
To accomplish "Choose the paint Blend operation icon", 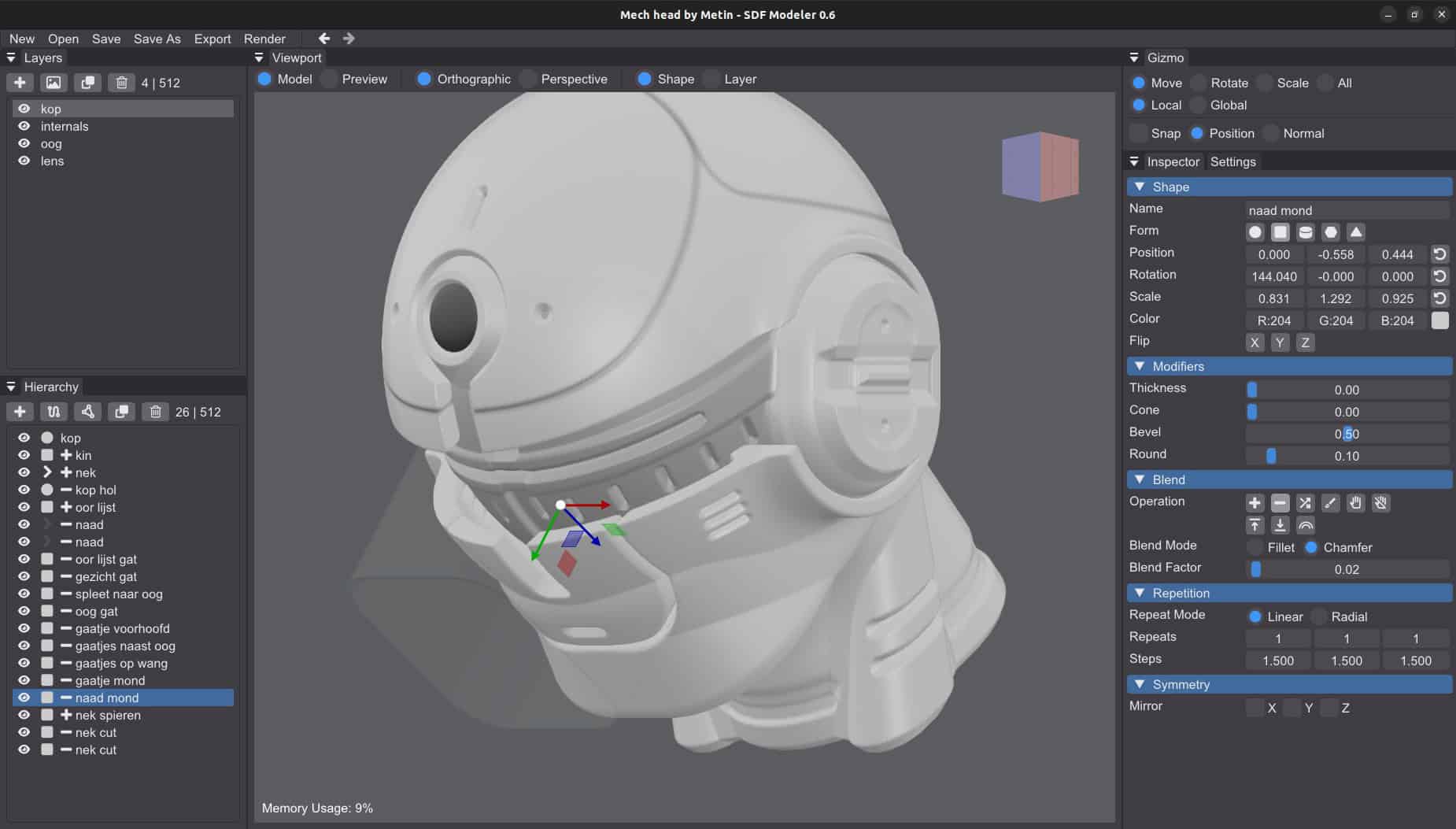I will tap(1329, 503).
